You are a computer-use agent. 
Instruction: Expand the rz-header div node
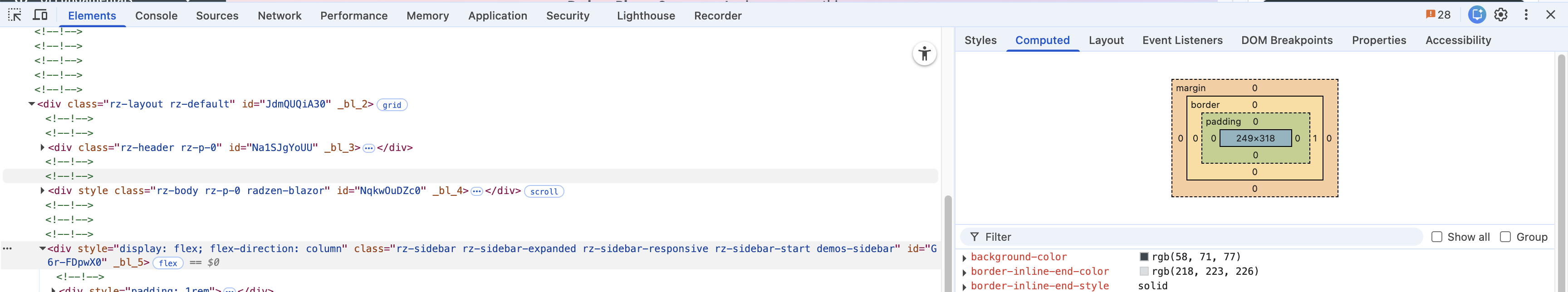pos(42,147)
